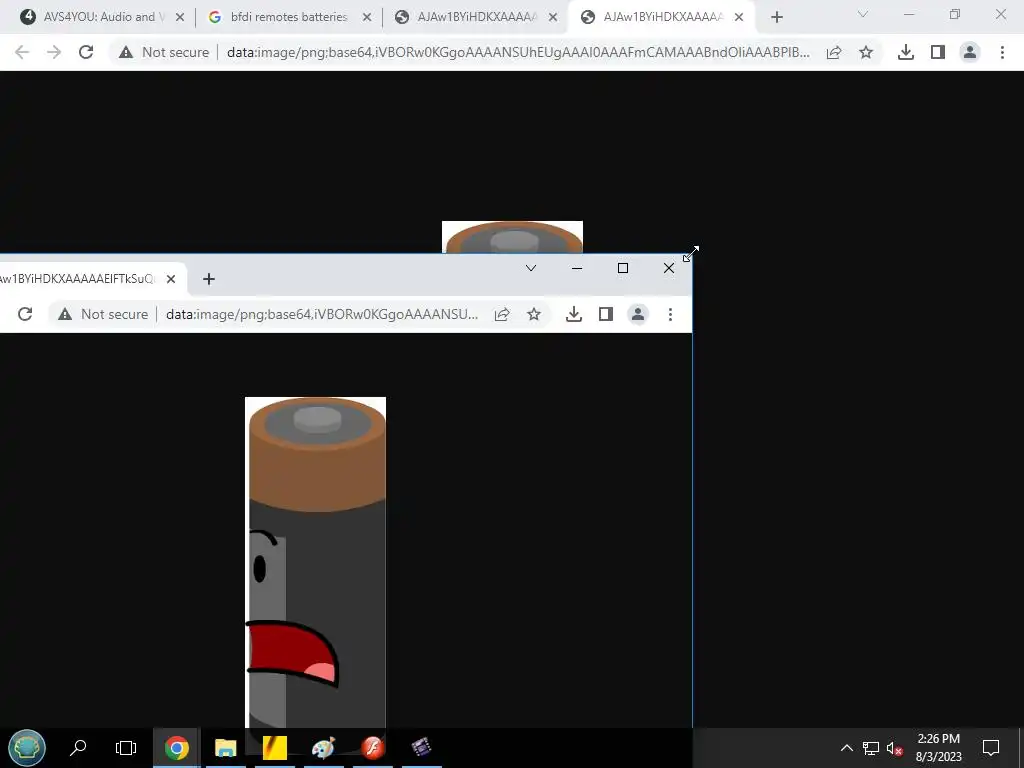The height and width of the screenshot is (768, 1024).
Task: Open the clock showing 2:26 PM
Action: [938, 747]
